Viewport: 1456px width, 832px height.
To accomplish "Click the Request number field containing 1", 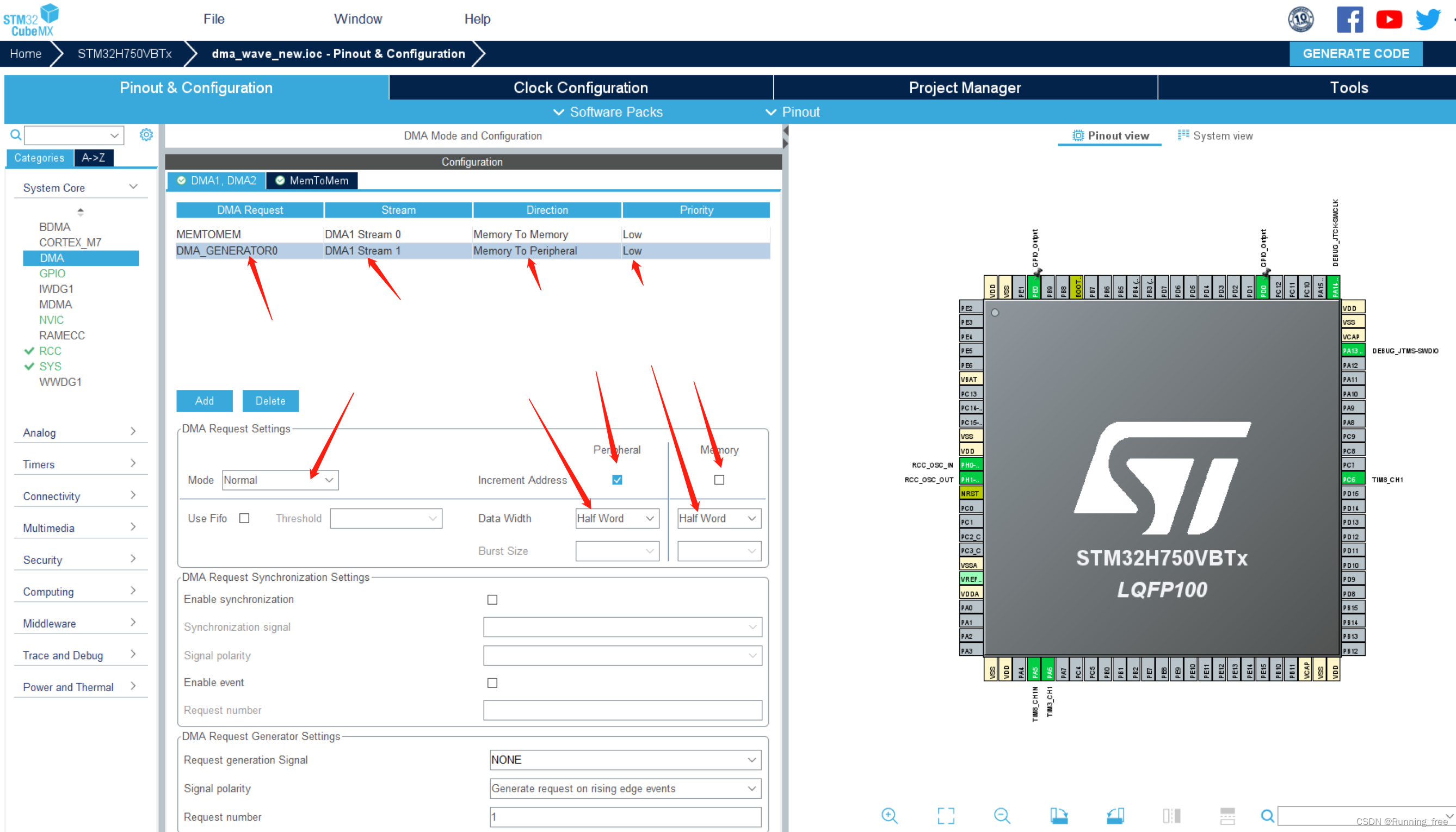I will pyautogui.click(x=625, y=817).
